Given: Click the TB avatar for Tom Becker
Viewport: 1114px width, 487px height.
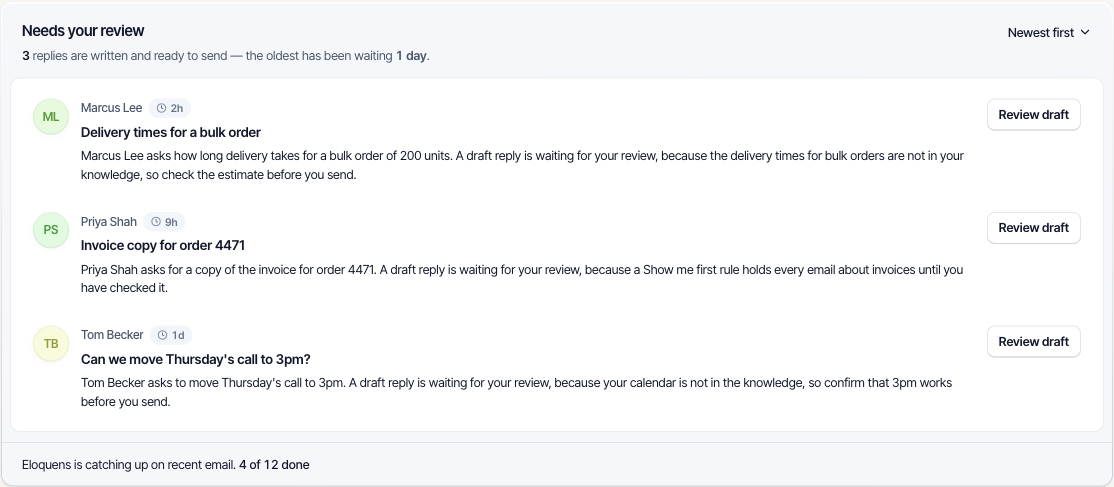Looking at the screenshot, I should [51, 344].
